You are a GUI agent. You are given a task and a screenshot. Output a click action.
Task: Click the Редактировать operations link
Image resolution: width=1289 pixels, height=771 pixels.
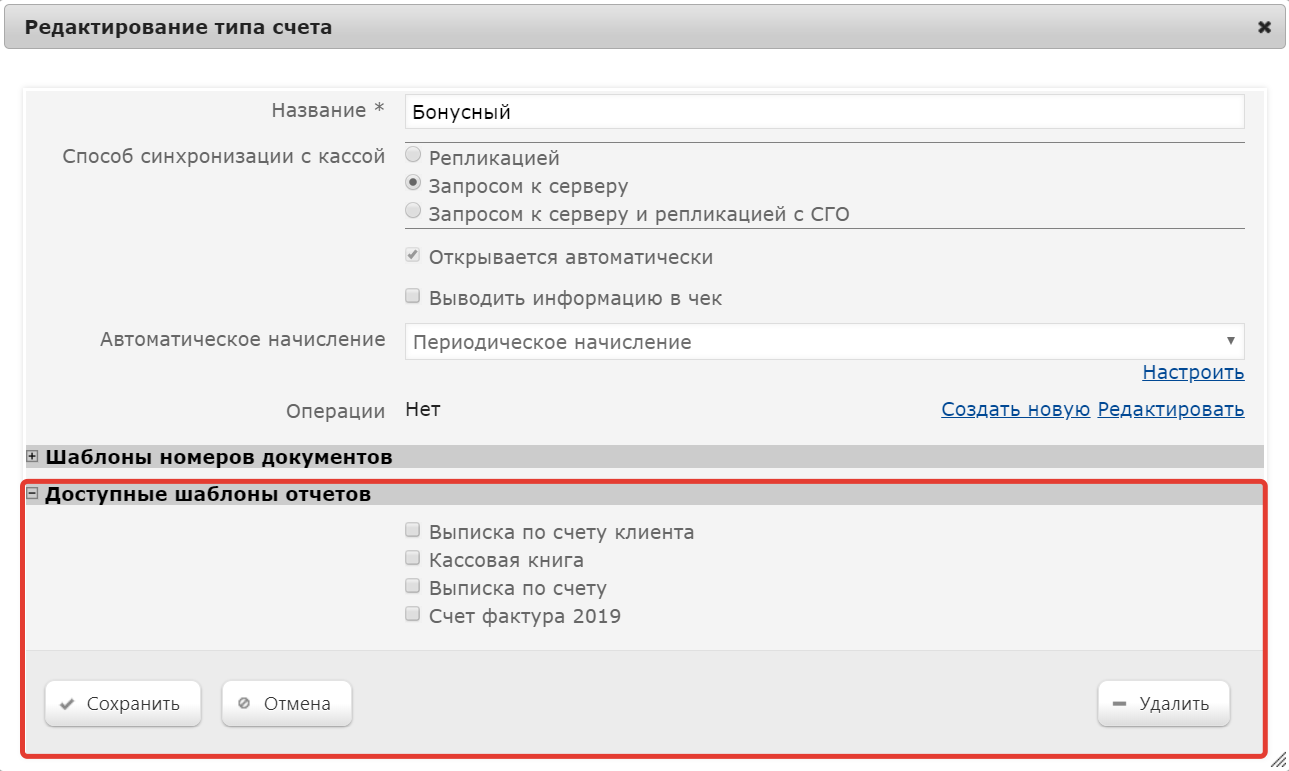(1171, 409)
